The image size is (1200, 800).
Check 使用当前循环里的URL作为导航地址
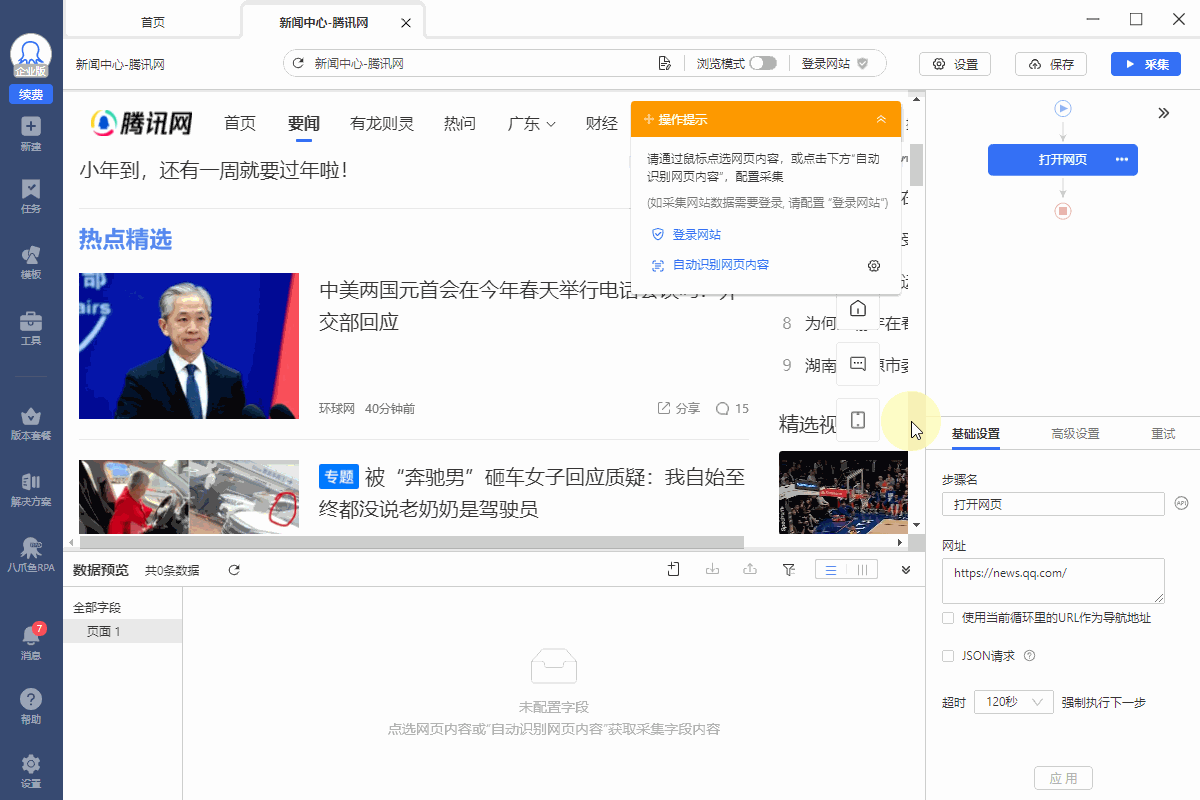(948, 618)
